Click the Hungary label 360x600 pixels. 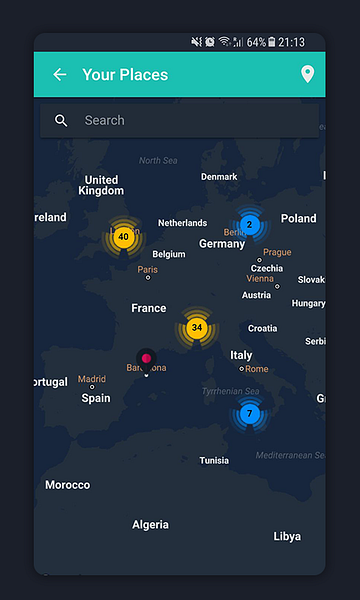pos(308,303)
